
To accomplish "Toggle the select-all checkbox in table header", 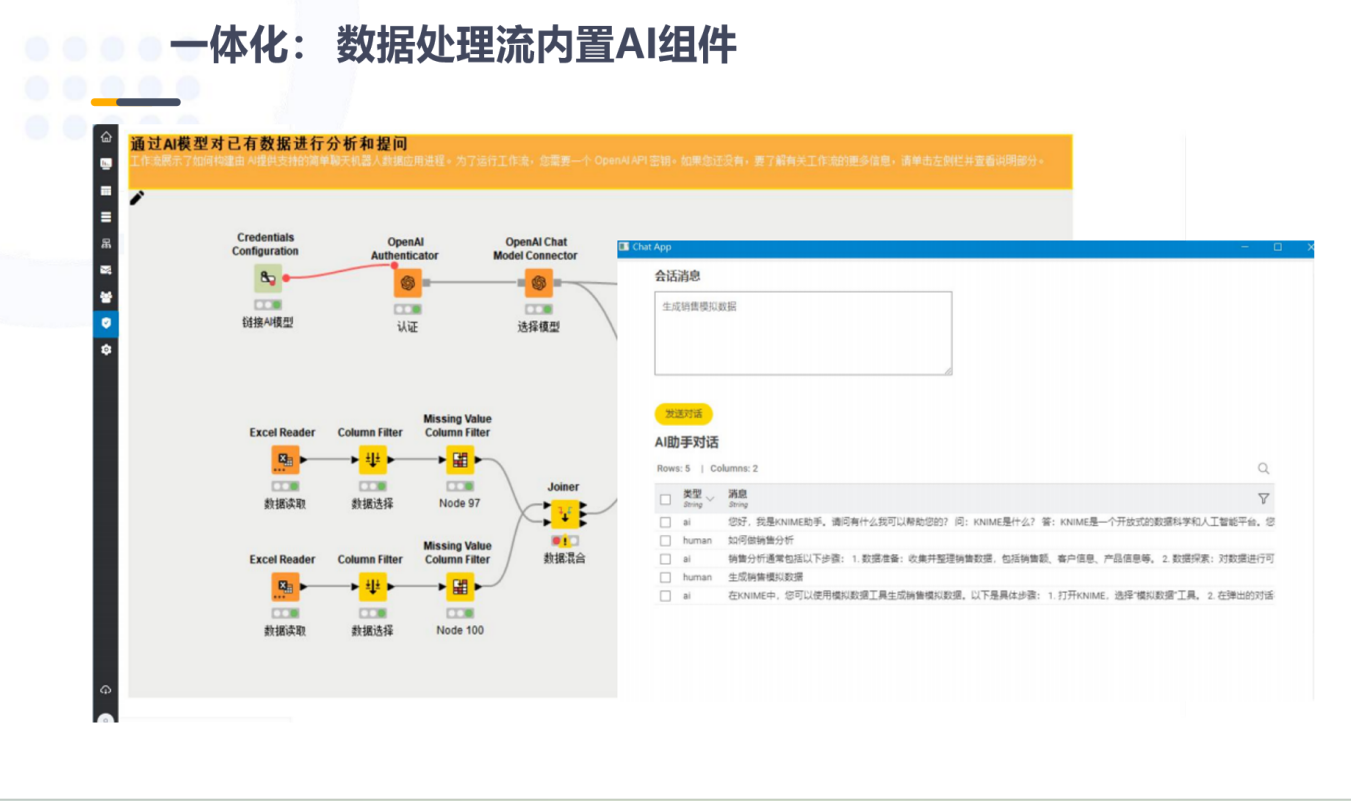I will (x=666, y=499).
